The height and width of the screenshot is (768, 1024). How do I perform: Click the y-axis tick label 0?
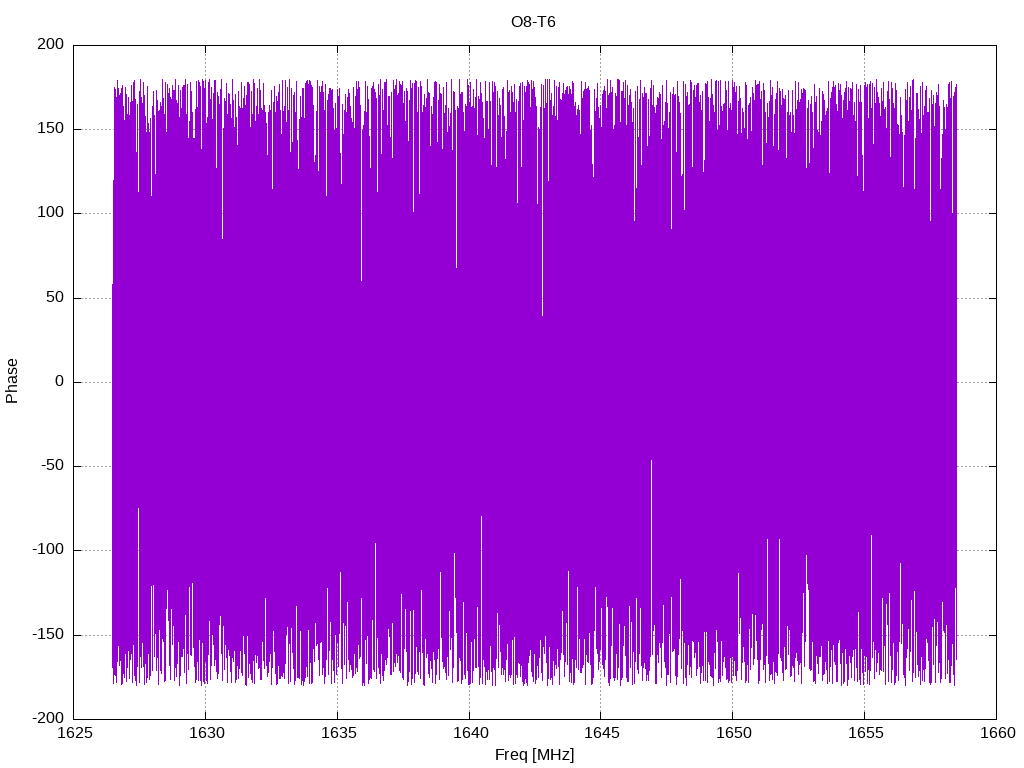[60, 381]
